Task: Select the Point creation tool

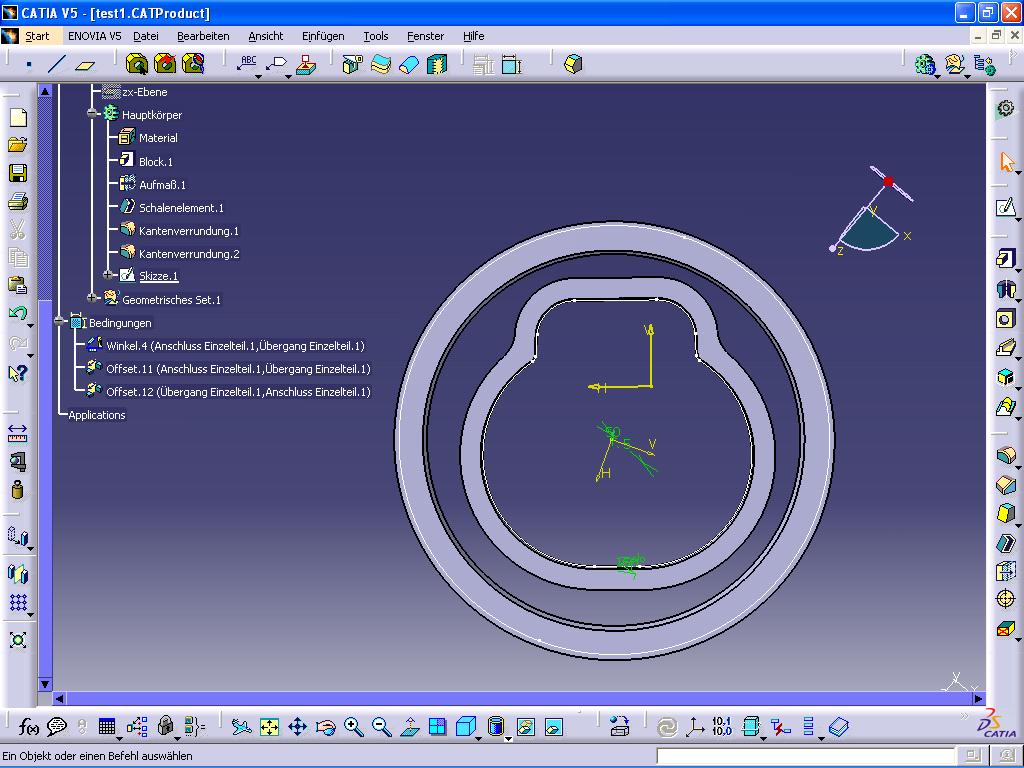Action: (29, 64)
